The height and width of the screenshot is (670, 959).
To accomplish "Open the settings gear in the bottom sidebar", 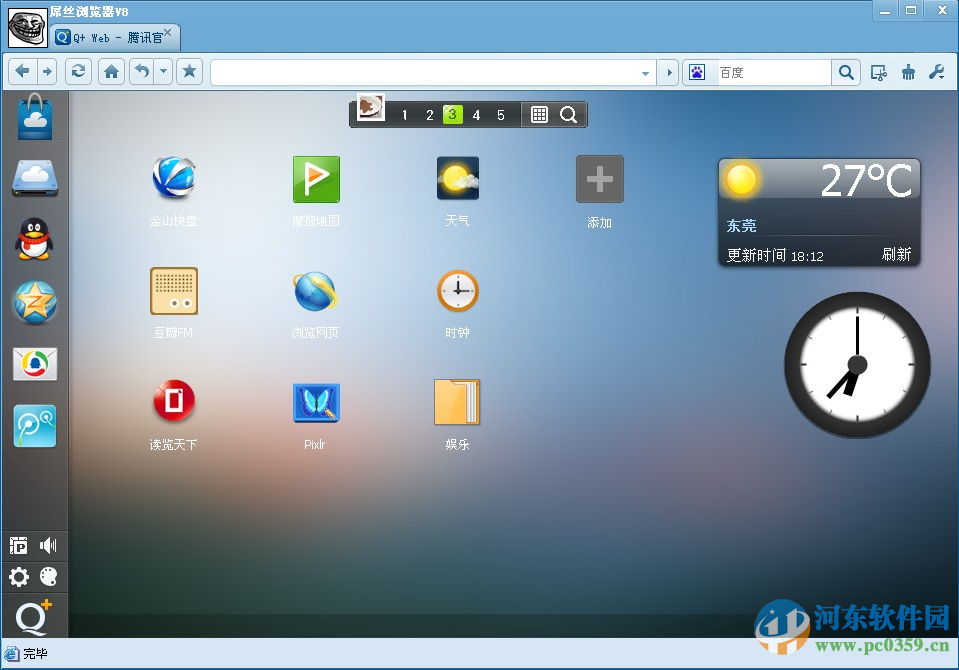I will click(17, 577).
